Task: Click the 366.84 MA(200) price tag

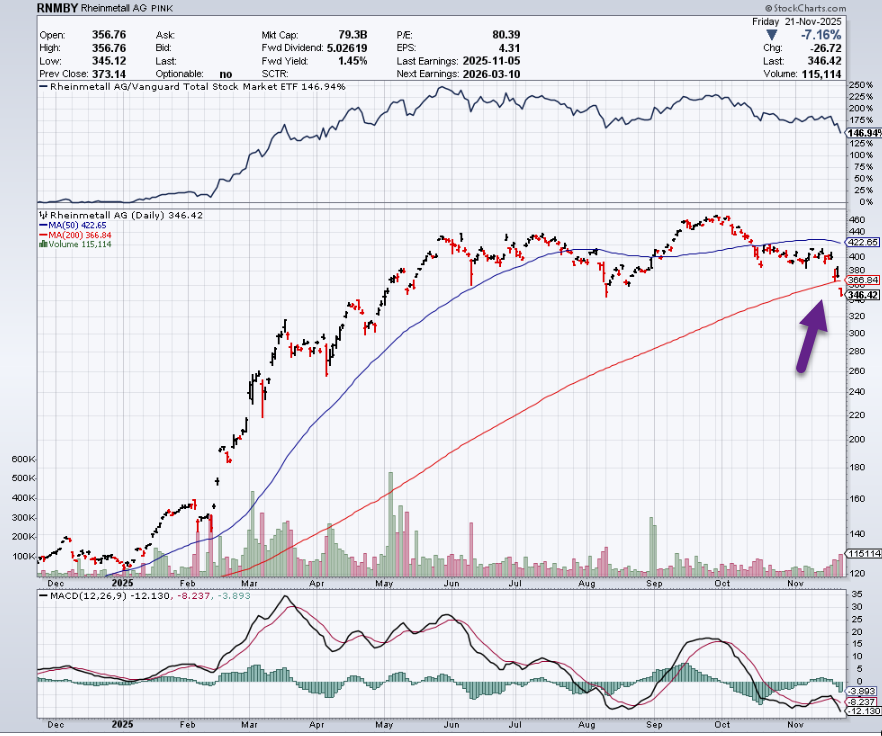Action: click(863, 280)
